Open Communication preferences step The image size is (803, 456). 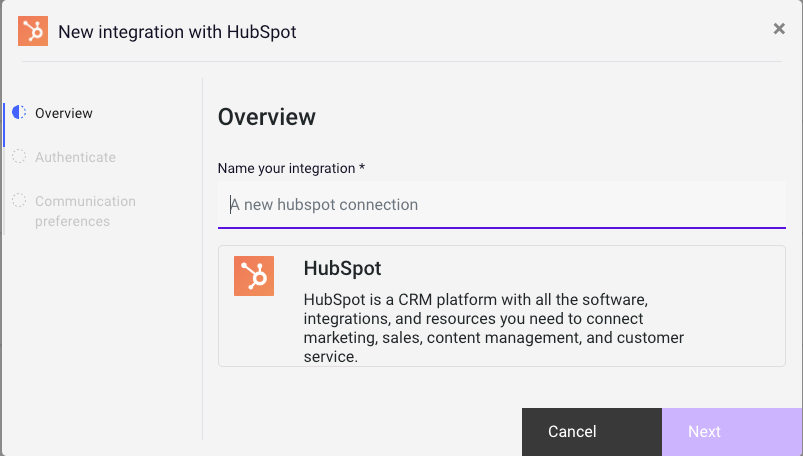coord(85,211)
